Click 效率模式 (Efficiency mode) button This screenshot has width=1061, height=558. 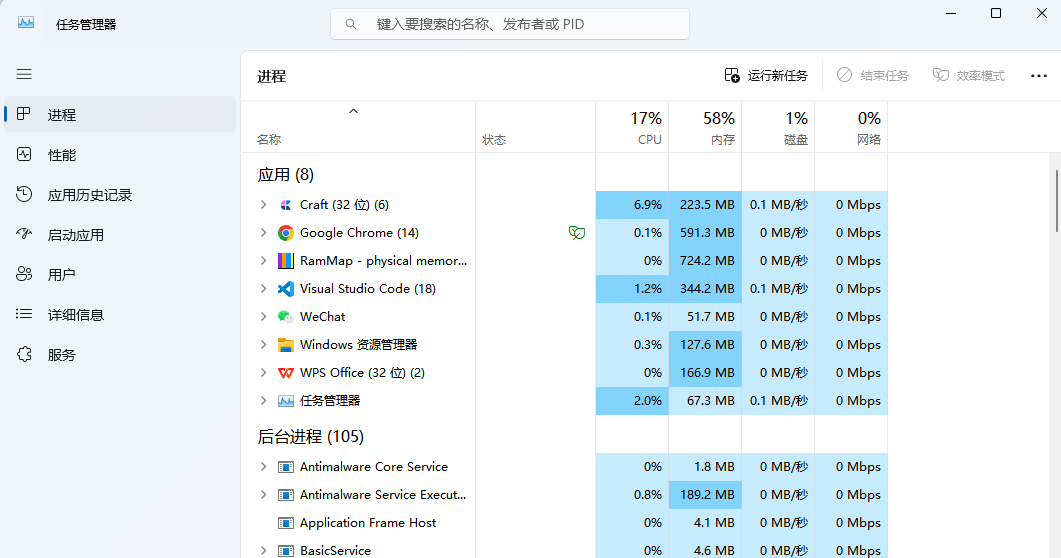pyautogui.click(x=969, y=76)
